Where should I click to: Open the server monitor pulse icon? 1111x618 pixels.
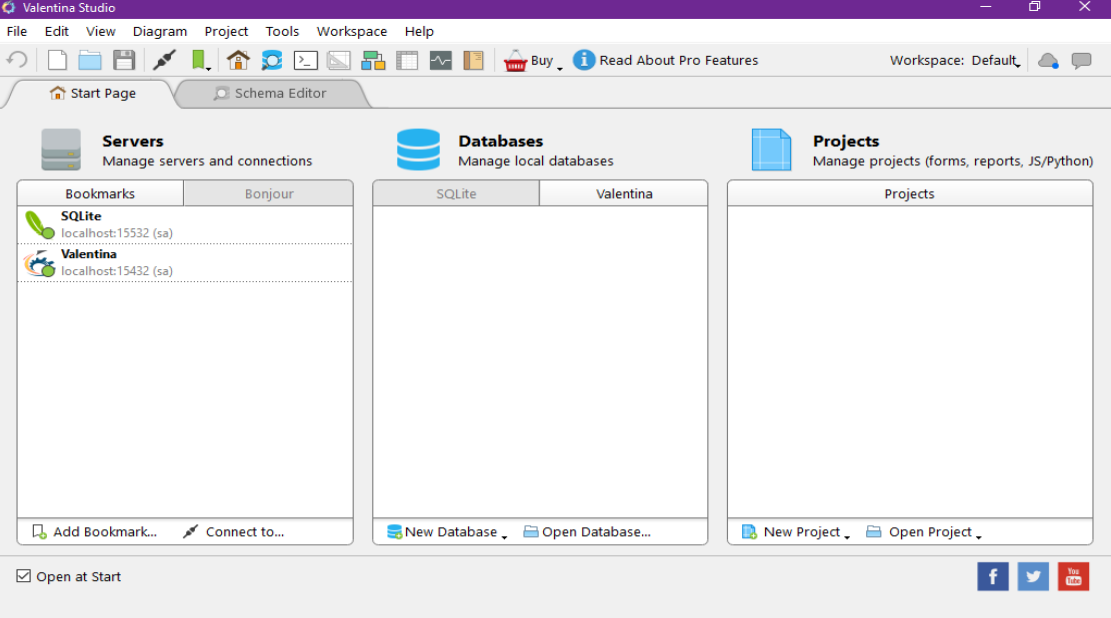point(441,60)
